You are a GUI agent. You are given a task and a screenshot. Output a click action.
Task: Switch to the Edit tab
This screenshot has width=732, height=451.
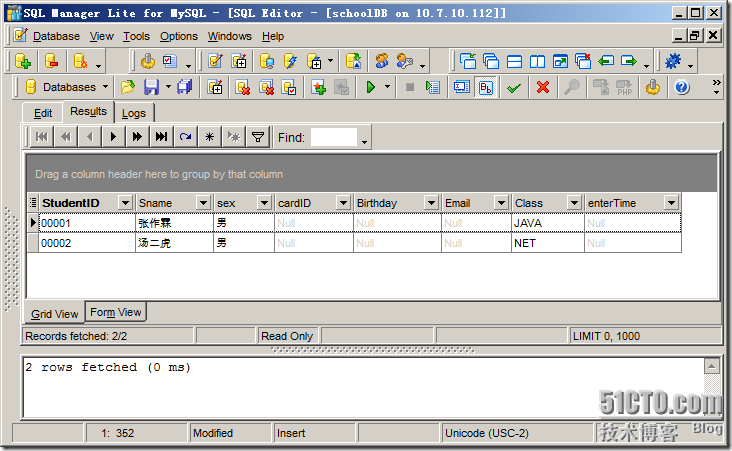tap(43, 113)
